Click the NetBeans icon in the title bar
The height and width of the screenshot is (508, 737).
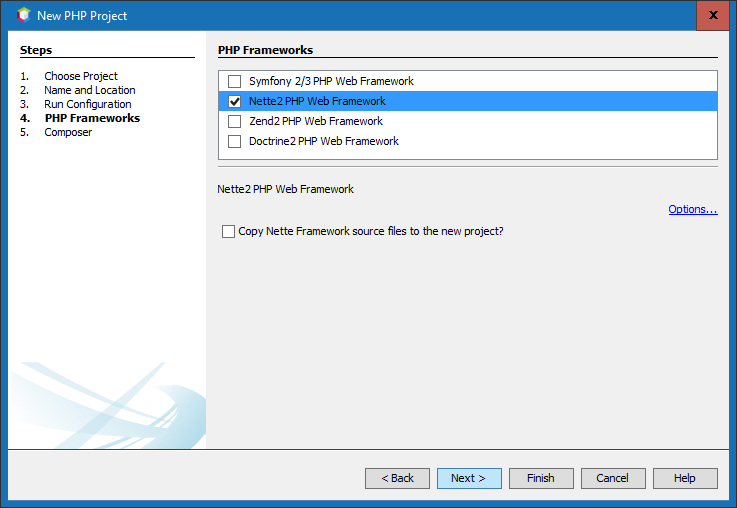[x=24, y=16]
